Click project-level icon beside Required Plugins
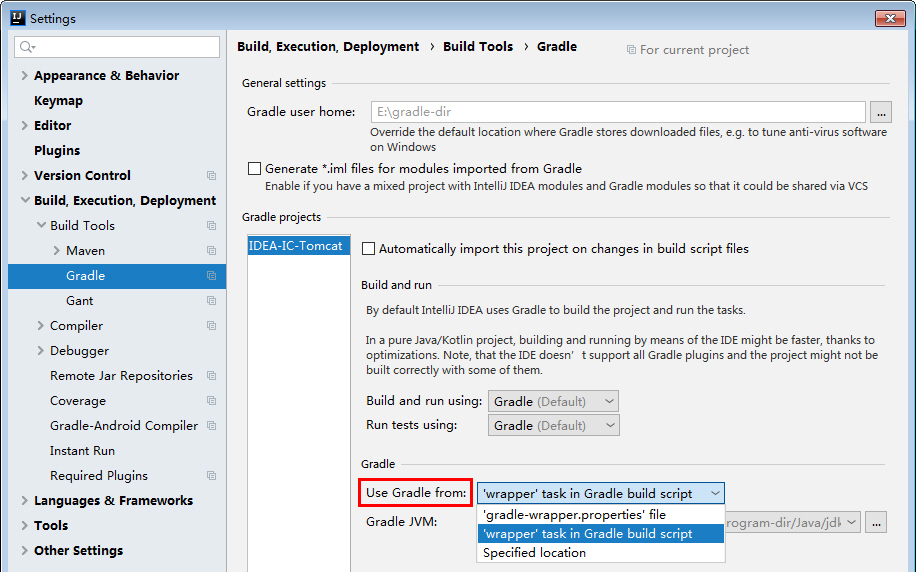The height and width of the screenshot is (572, 916). click(211, 476)
